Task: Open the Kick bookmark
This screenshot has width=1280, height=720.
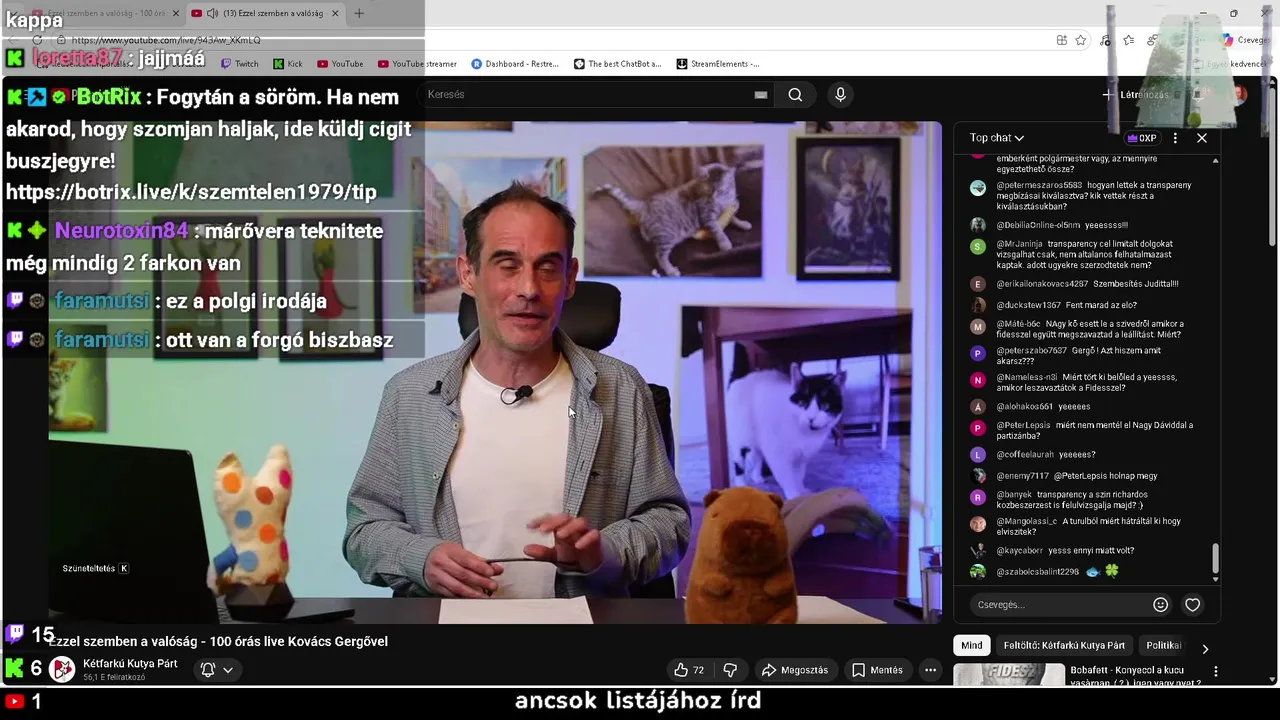Action: pos(287,64)
